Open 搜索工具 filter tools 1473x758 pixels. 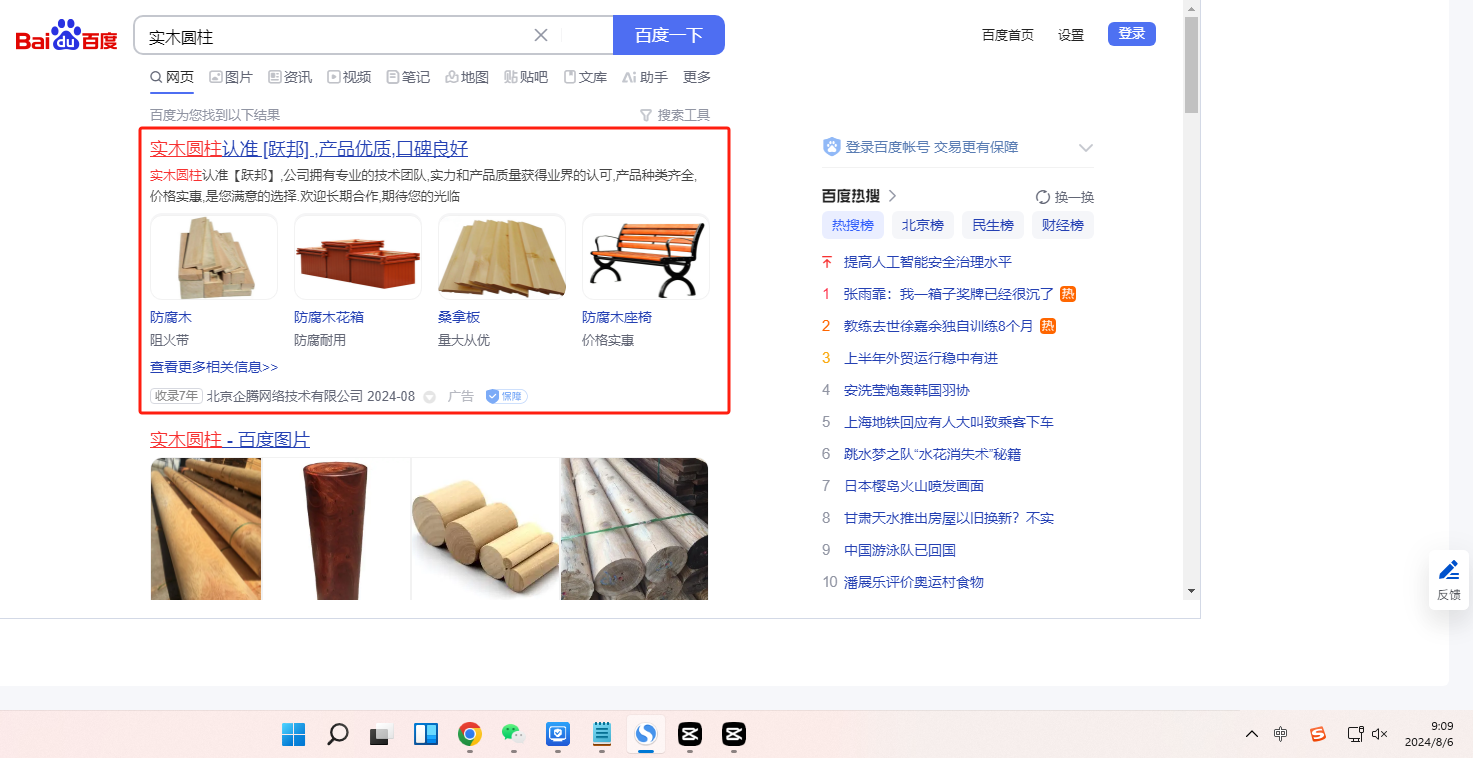[x=675, y=115]
